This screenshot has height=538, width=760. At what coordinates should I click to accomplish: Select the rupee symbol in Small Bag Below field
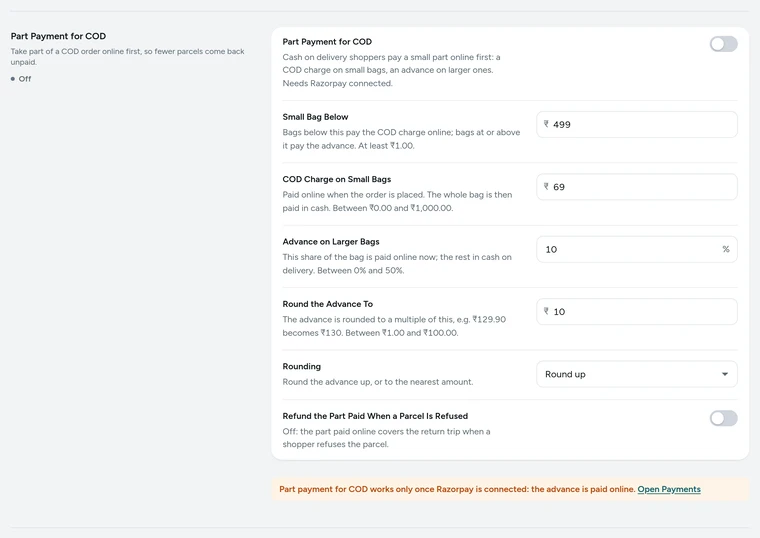point(546,124)
